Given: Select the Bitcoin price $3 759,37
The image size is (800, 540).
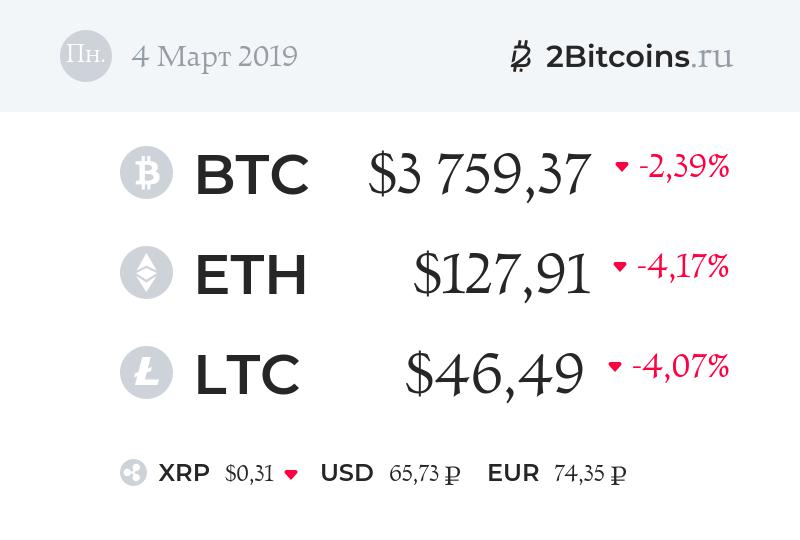Looking at the screenshot, I should click(479, 175).
